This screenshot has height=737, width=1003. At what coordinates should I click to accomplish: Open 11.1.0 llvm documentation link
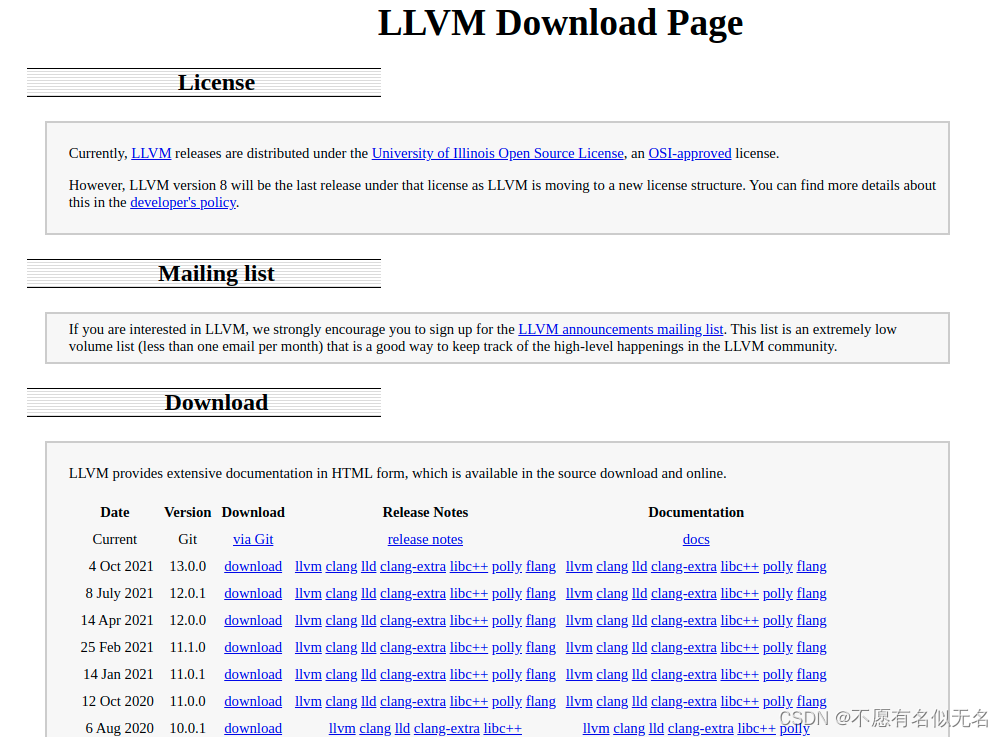point(579,647)
